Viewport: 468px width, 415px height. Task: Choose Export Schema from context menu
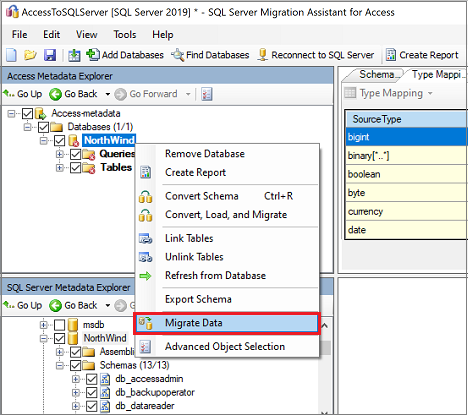(x=227, y=299)
